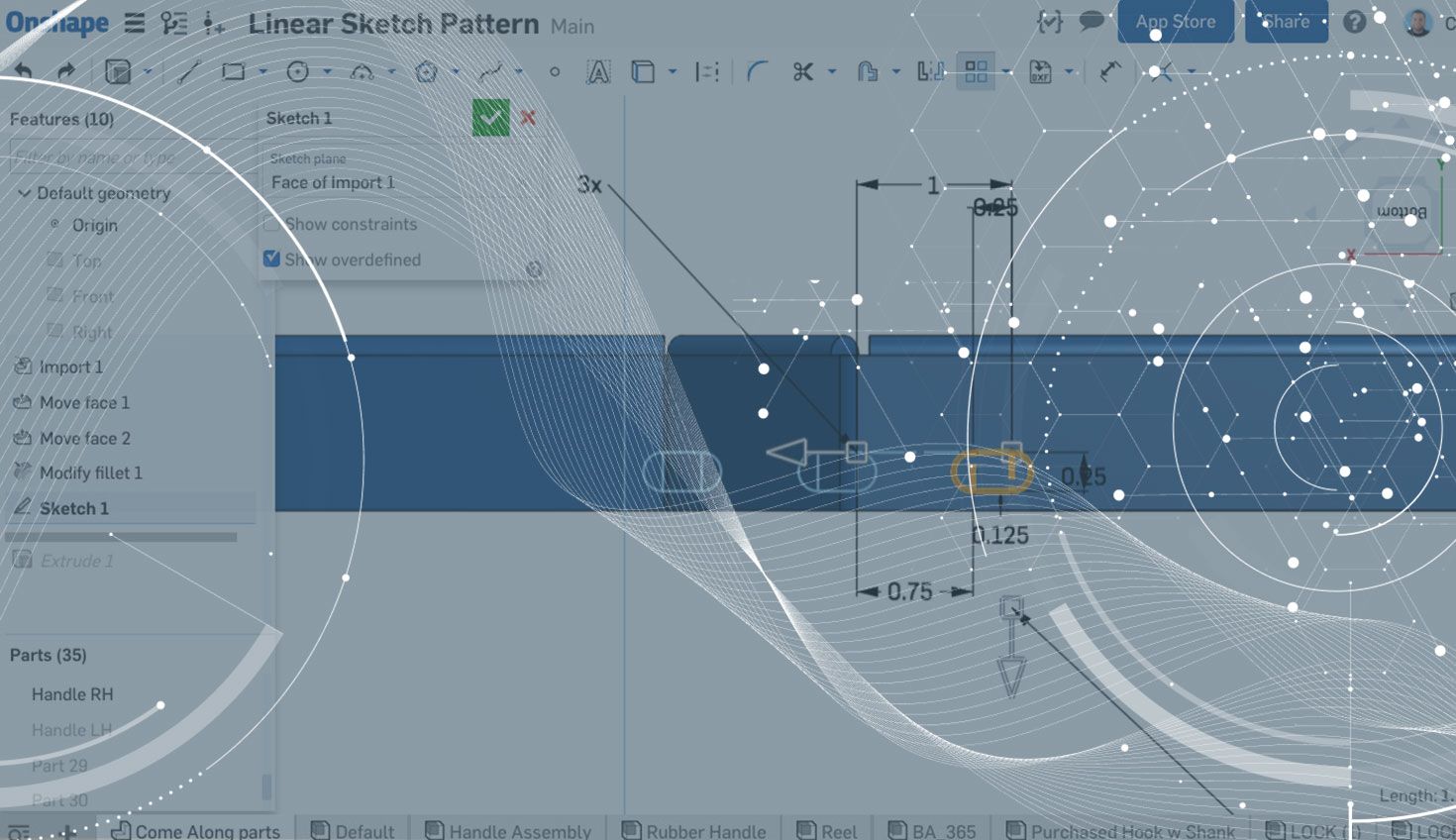This screenshot has width=1456, height=840.
Task: Collapse the Default geometry tree group
Action: pyautogui.click(x=24, y=193)
